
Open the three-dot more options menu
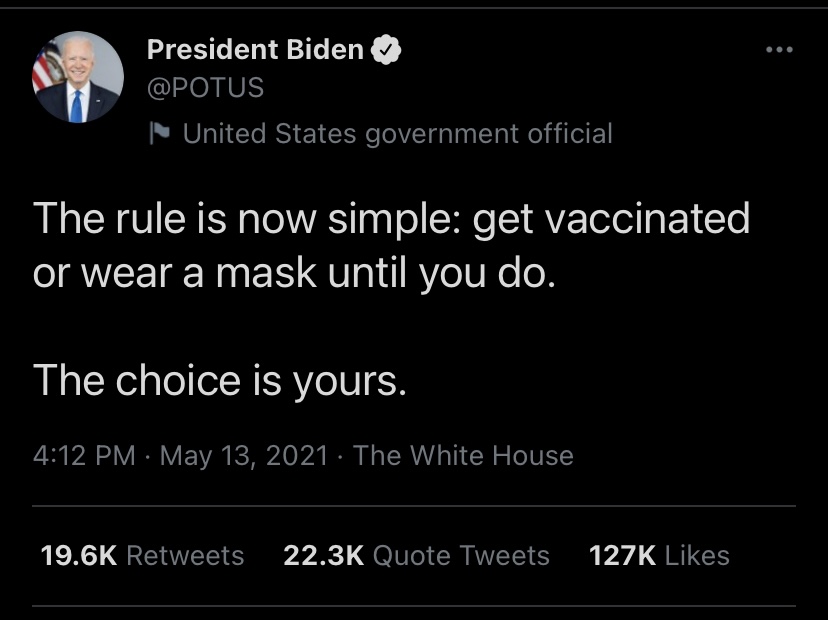tap(777, 49)
